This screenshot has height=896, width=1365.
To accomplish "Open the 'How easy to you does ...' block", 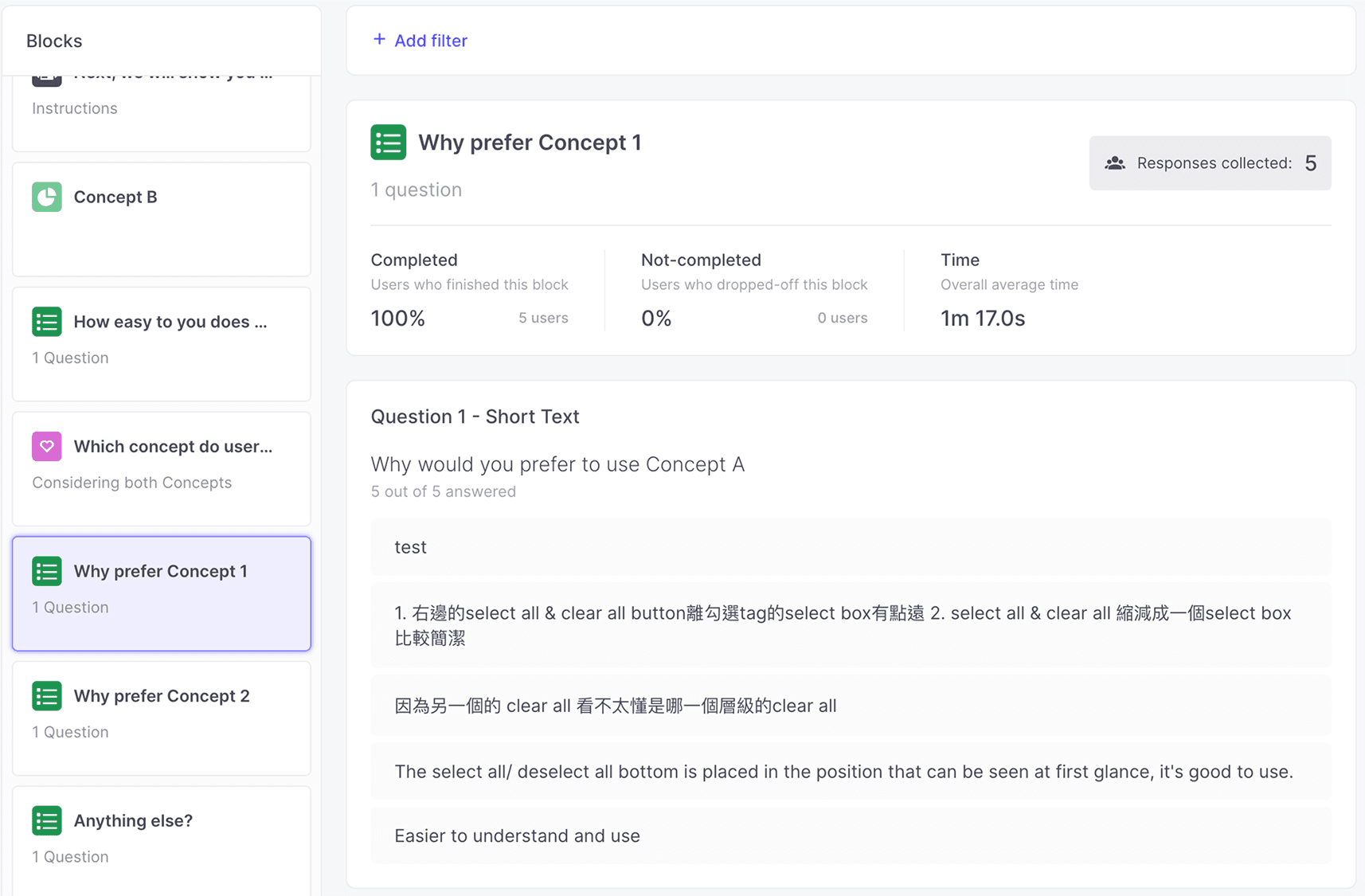I will click(162, 344).
